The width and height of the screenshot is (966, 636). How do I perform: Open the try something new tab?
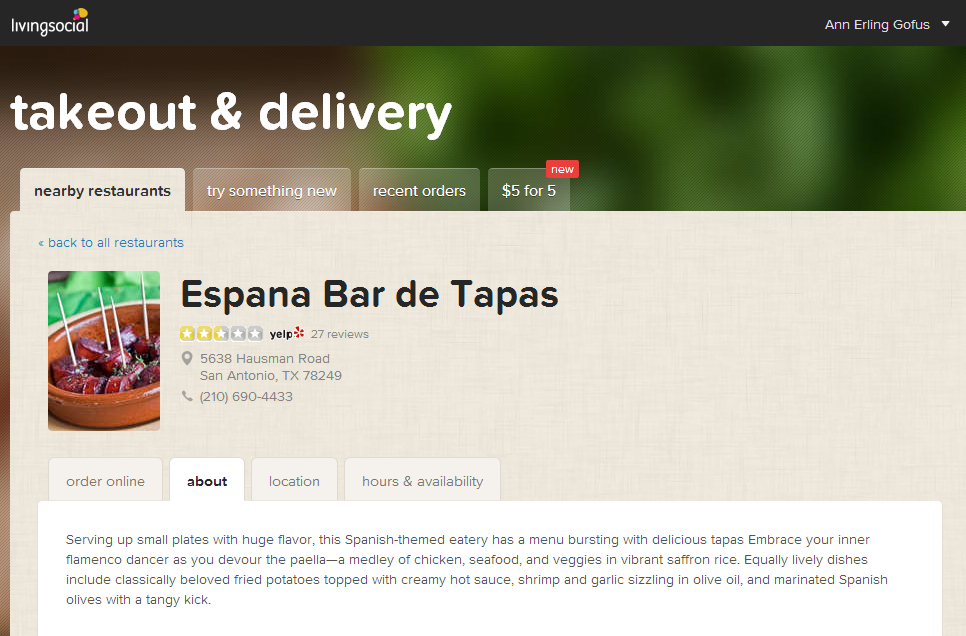(x=271, y=191)
